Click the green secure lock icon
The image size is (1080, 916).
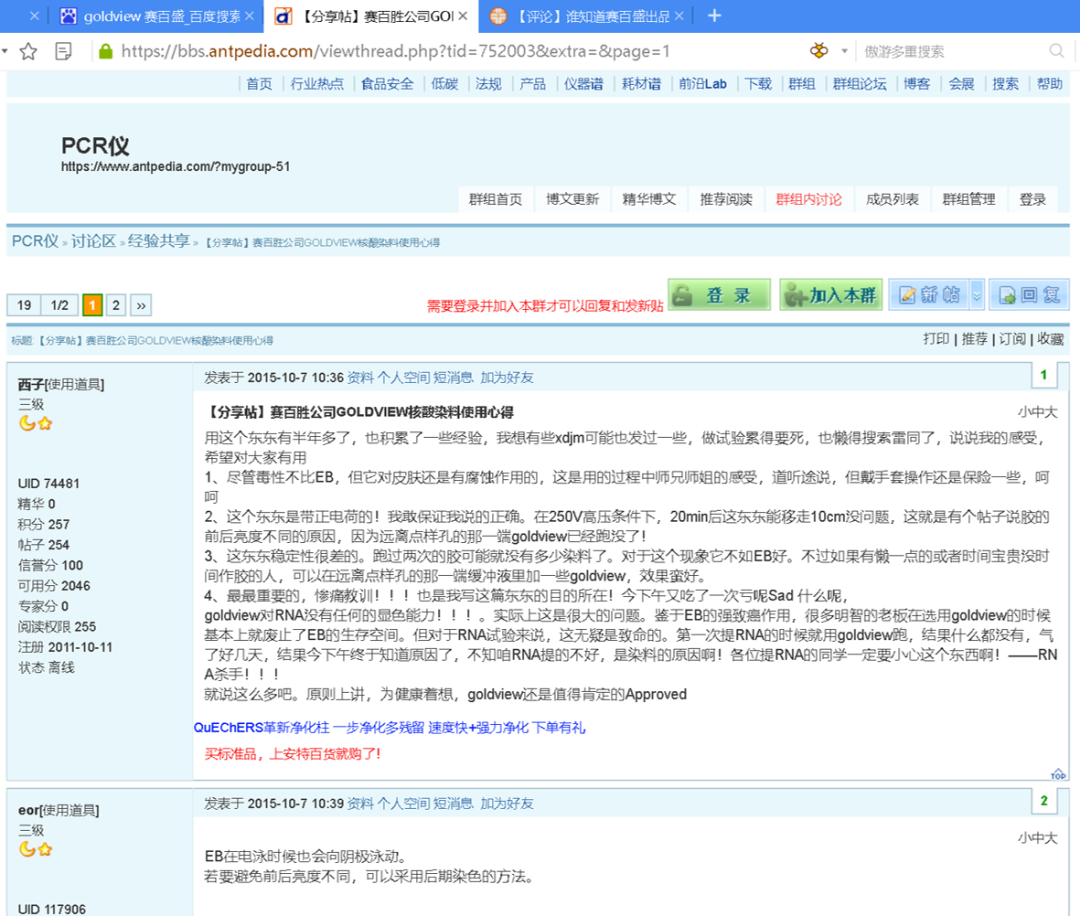click(105, 51)
